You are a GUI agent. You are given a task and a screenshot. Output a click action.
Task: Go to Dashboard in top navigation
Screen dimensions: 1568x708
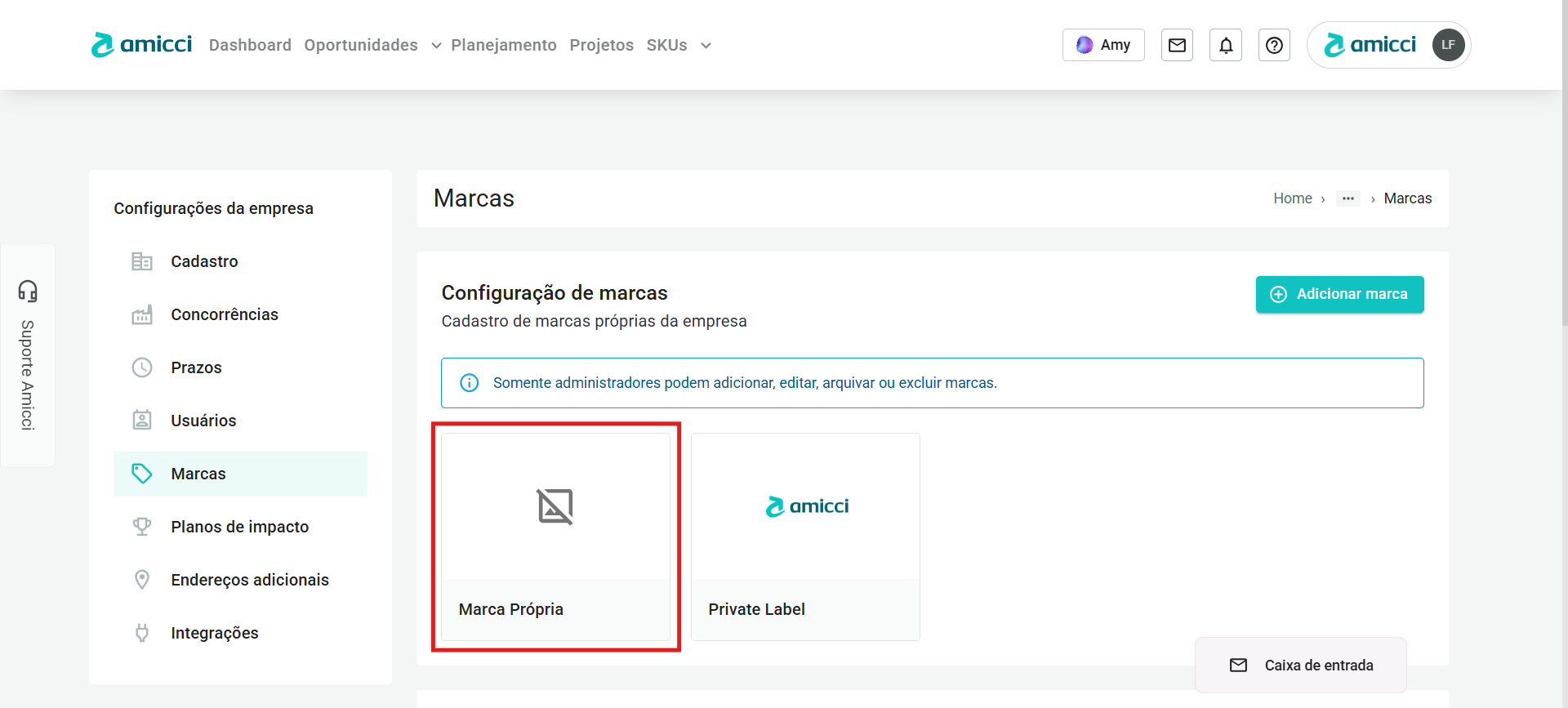click(x=250, y=45)
